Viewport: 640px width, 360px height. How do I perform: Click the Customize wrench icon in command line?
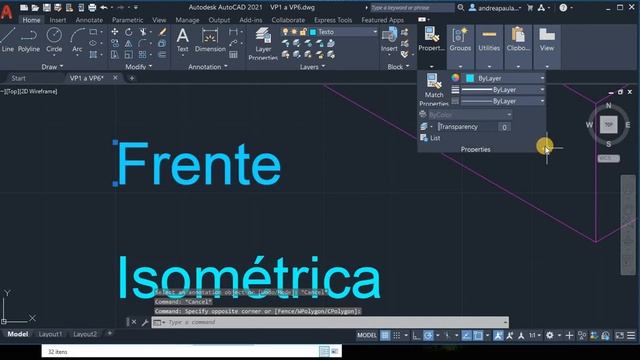pyautogui.click(x=144, y=322)
